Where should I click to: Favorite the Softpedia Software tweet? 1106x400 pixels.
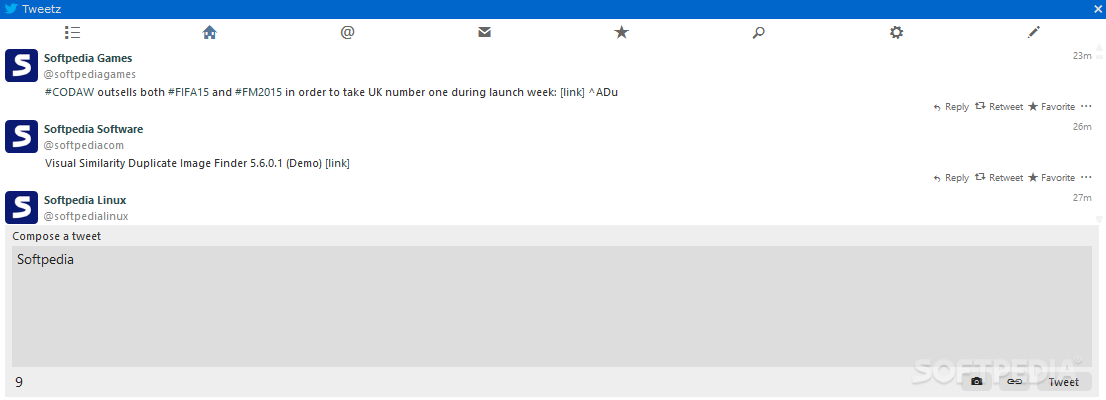coord(1051,178)
